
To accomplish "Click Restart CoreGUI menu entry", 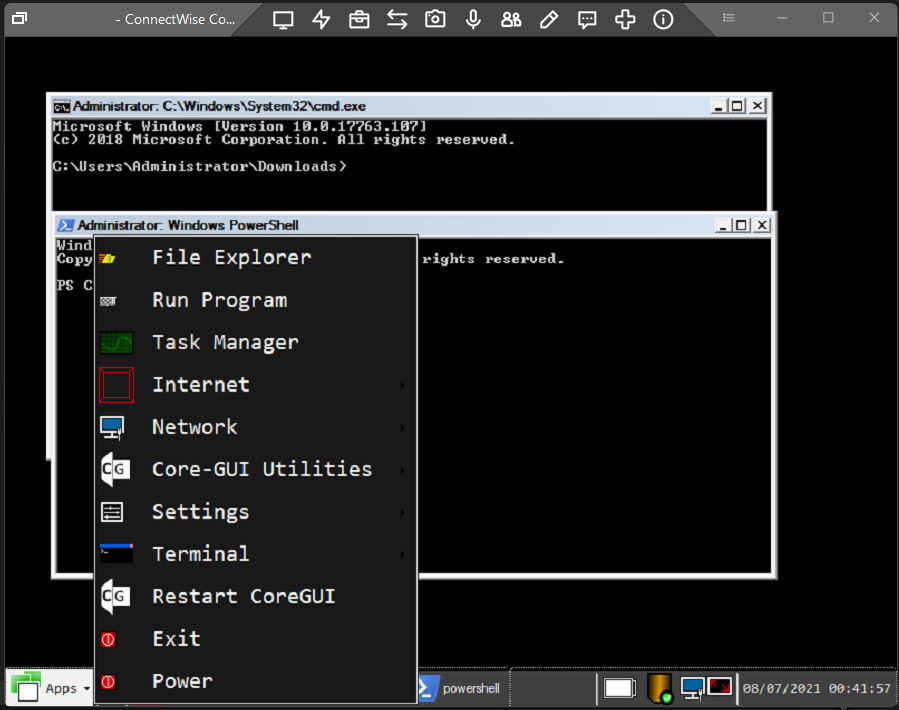I will pos(243,596).
